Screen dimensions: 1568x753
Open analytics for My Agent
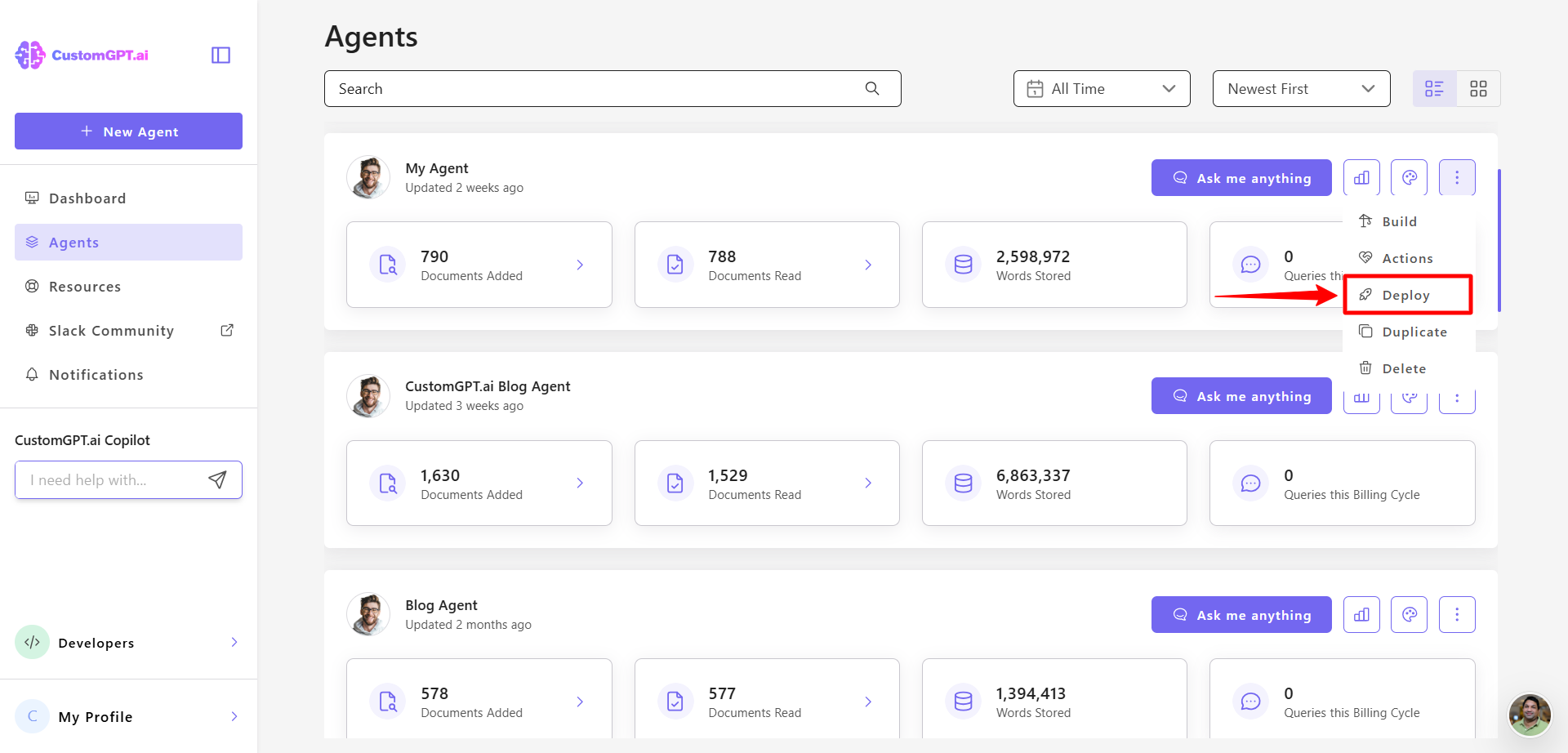pyautogui.click(x=1361, y=177)
